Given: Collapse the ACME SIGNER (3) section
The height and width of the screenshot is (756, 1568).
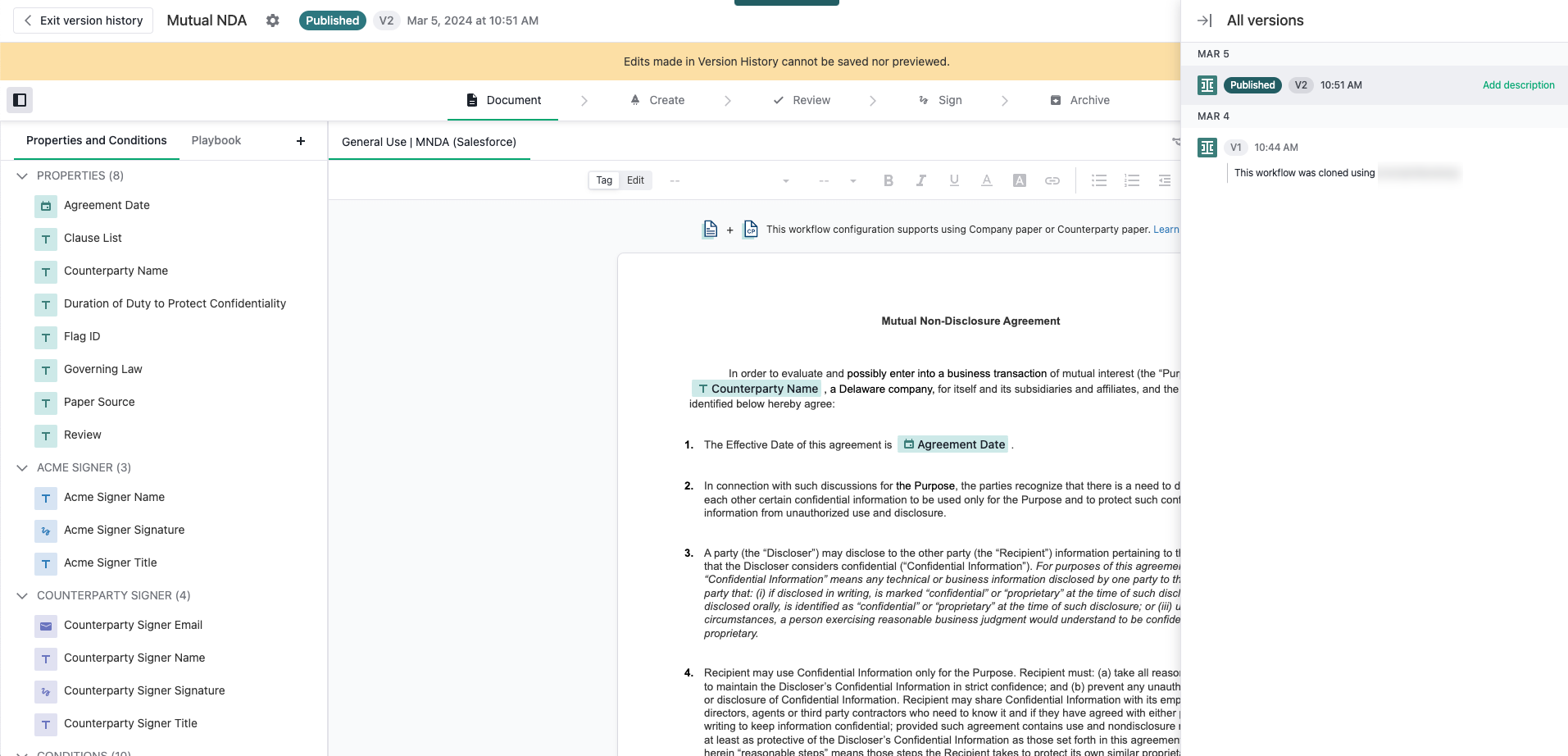Looking at the screenshot, I should [x=22, y=467].
